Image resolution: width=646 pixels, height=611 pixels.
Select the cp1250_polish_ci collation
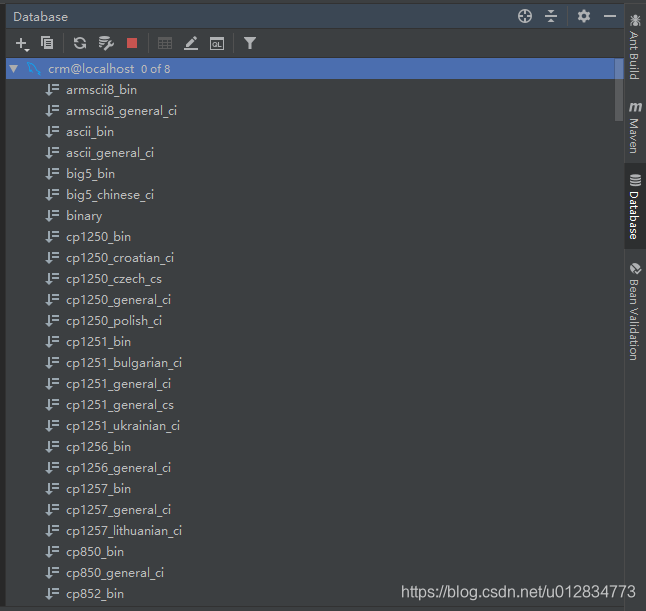pos(114,321)
